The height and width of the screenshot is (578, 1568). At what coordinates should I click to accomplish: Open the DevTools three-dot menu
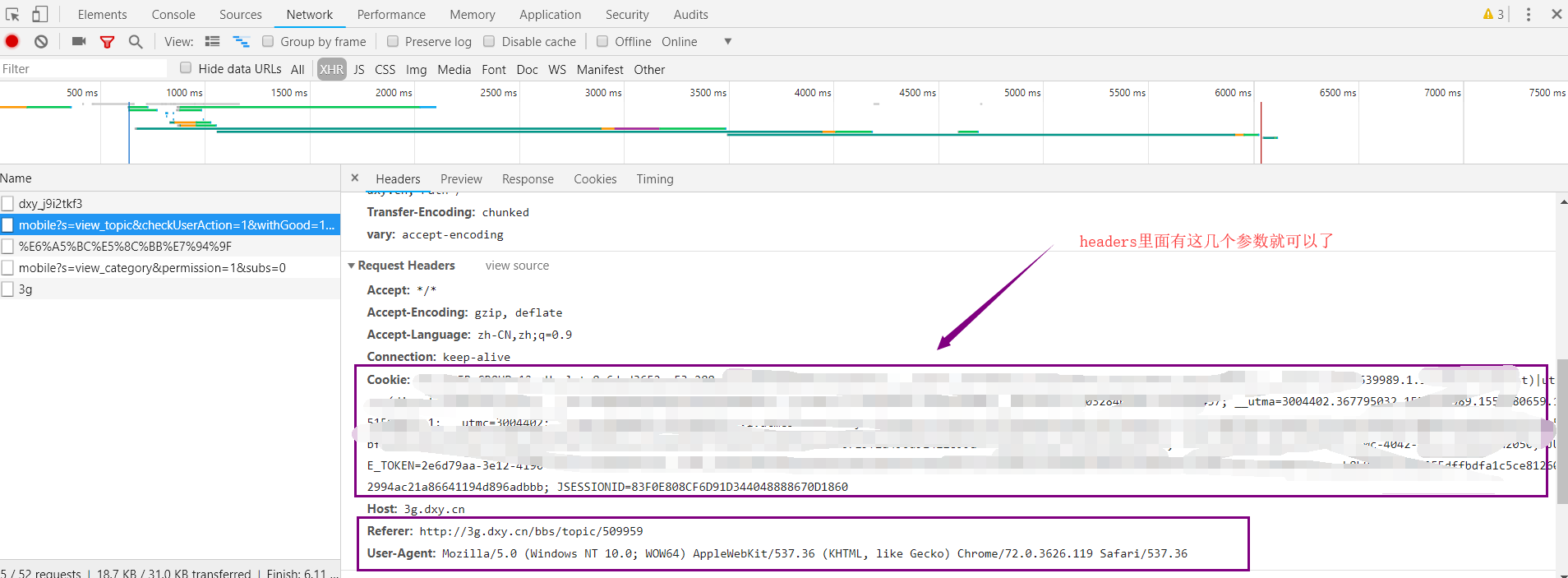[1529, 14]
